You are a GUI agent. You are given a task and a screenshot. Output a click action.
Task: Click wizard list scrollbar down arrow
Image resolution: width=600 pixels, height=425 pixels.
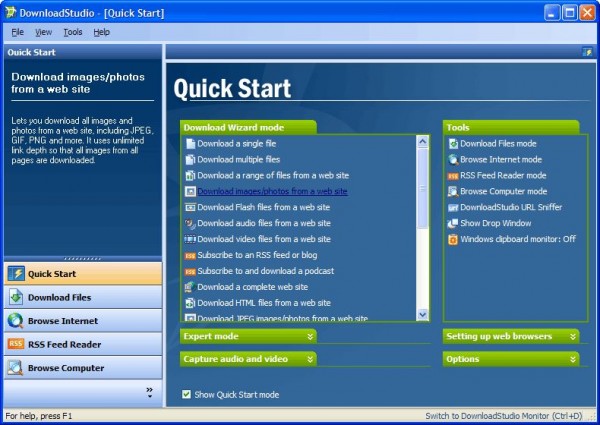[422, 314]
